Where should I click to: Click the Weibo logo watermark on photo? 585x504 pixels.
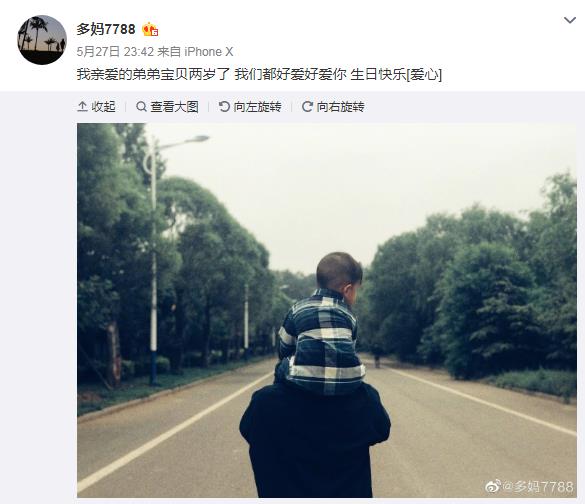(493, 486)
